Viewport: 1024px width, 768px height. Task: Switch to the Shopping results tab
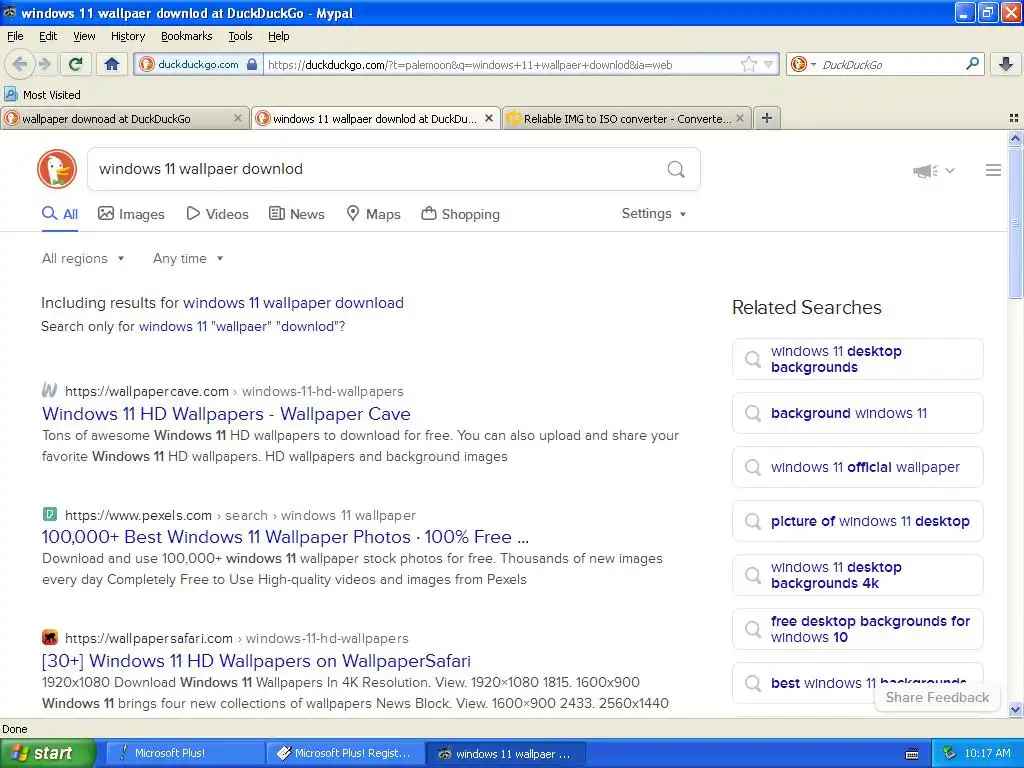[x=460, y=214]
